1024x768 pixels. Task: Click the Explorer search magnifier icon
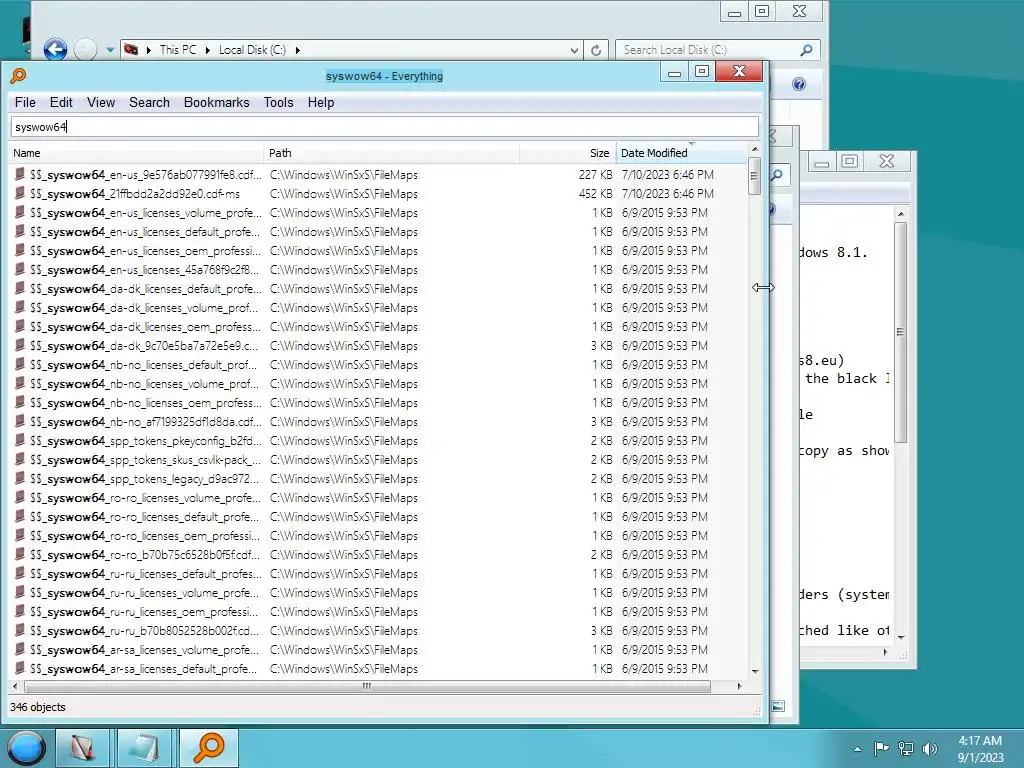click(x=807, y=50)
